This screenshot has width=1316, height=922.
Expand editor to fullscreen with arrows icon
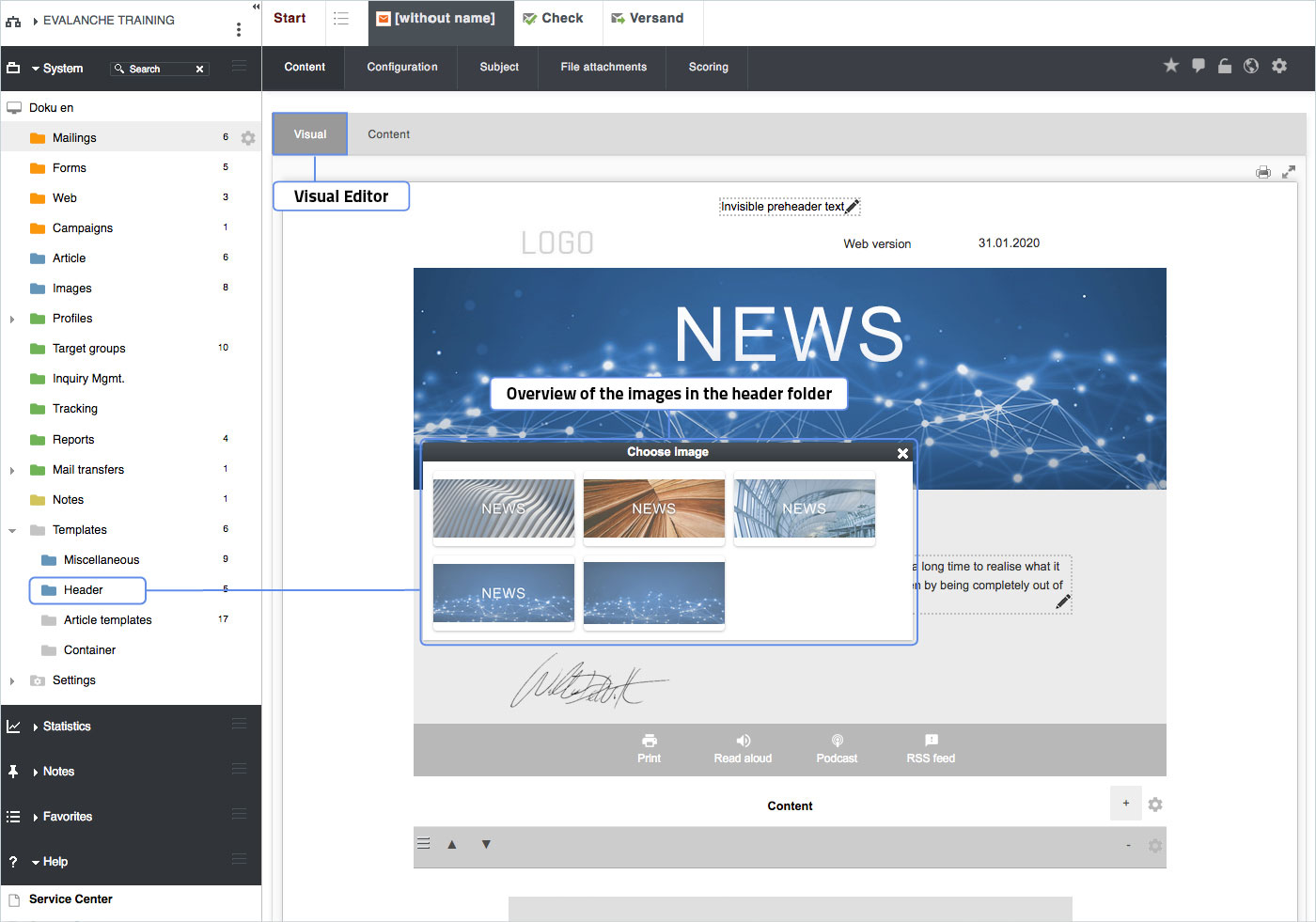pyautogui.click(x=1289, y=172)
